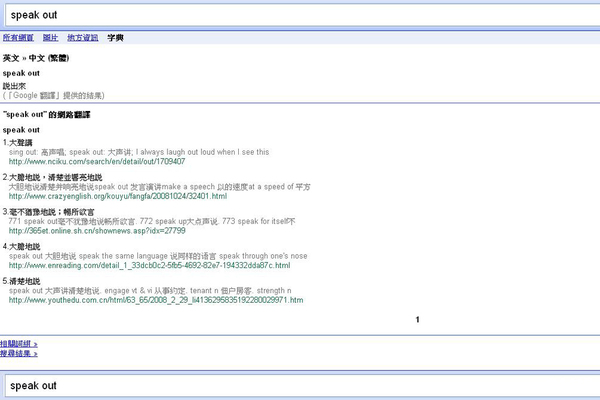Click the second blue link with an arrow above the bottom search box

click(19, 353)
